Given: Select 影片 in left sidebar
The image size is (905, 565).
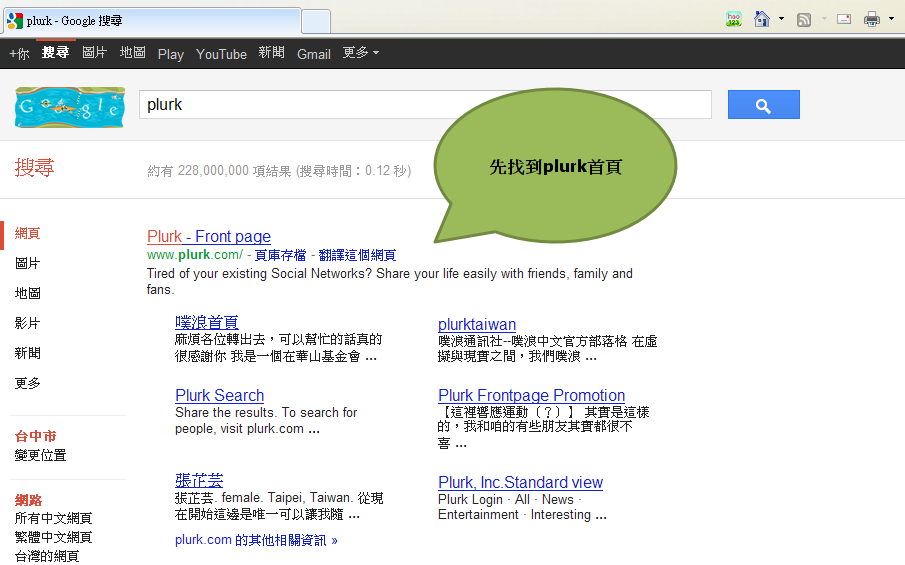Looking at the screenshot, I should tap(28, 324).
